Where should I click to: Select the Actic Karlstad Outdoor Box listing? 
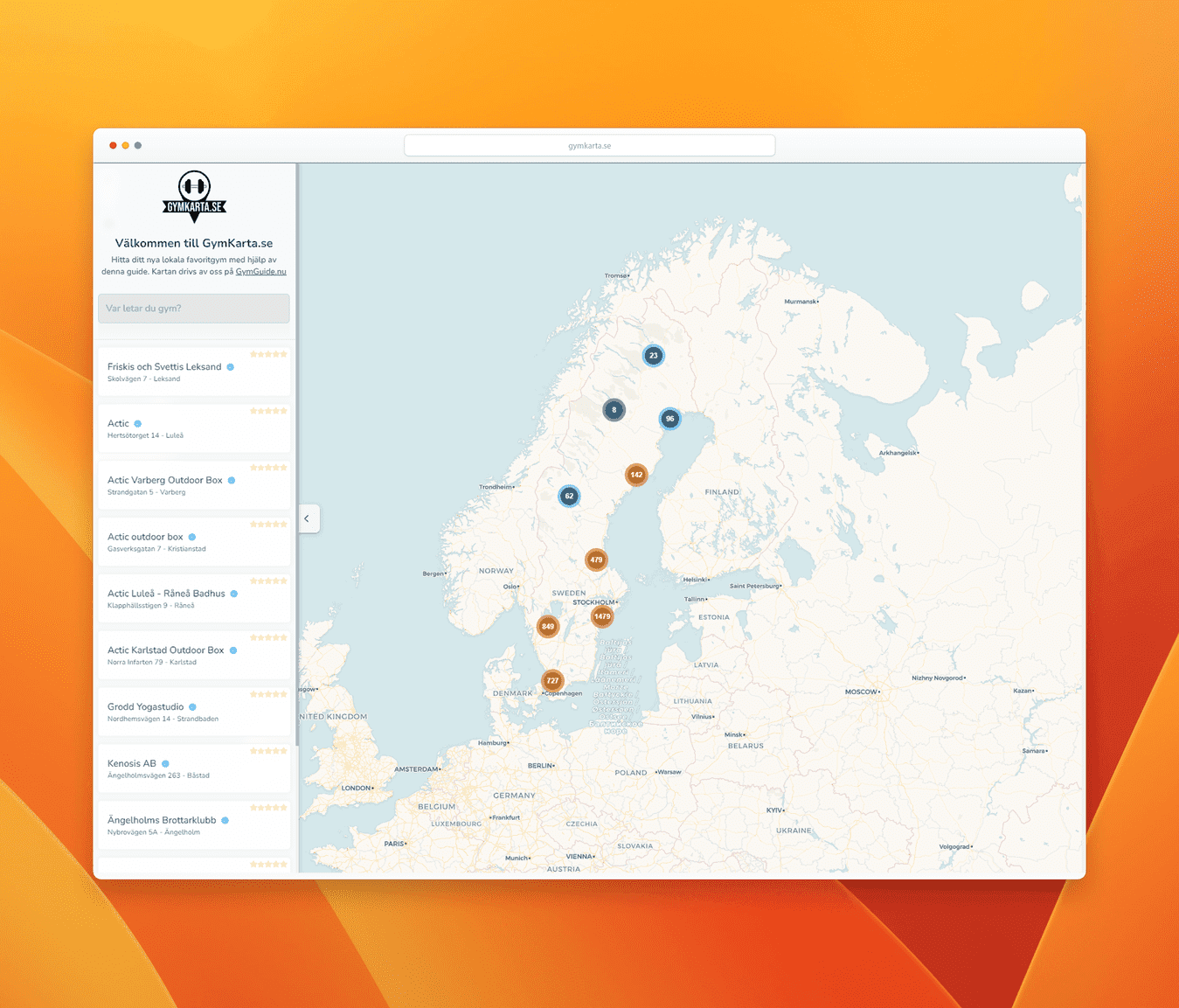[193, 656]
